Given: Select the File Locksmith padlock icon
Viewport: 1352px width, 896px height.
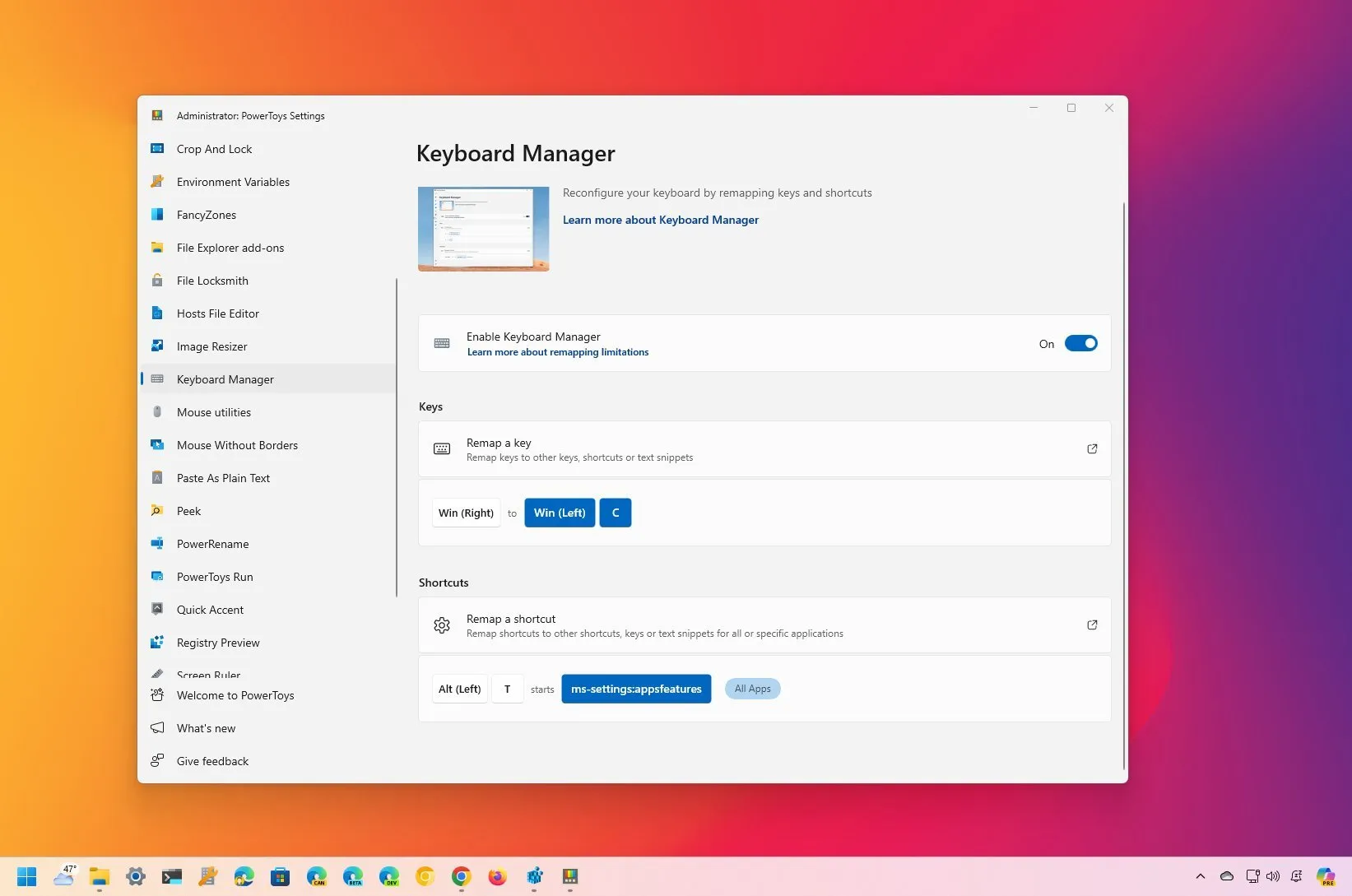Looking at the screenshot, I should pos(157,281).
